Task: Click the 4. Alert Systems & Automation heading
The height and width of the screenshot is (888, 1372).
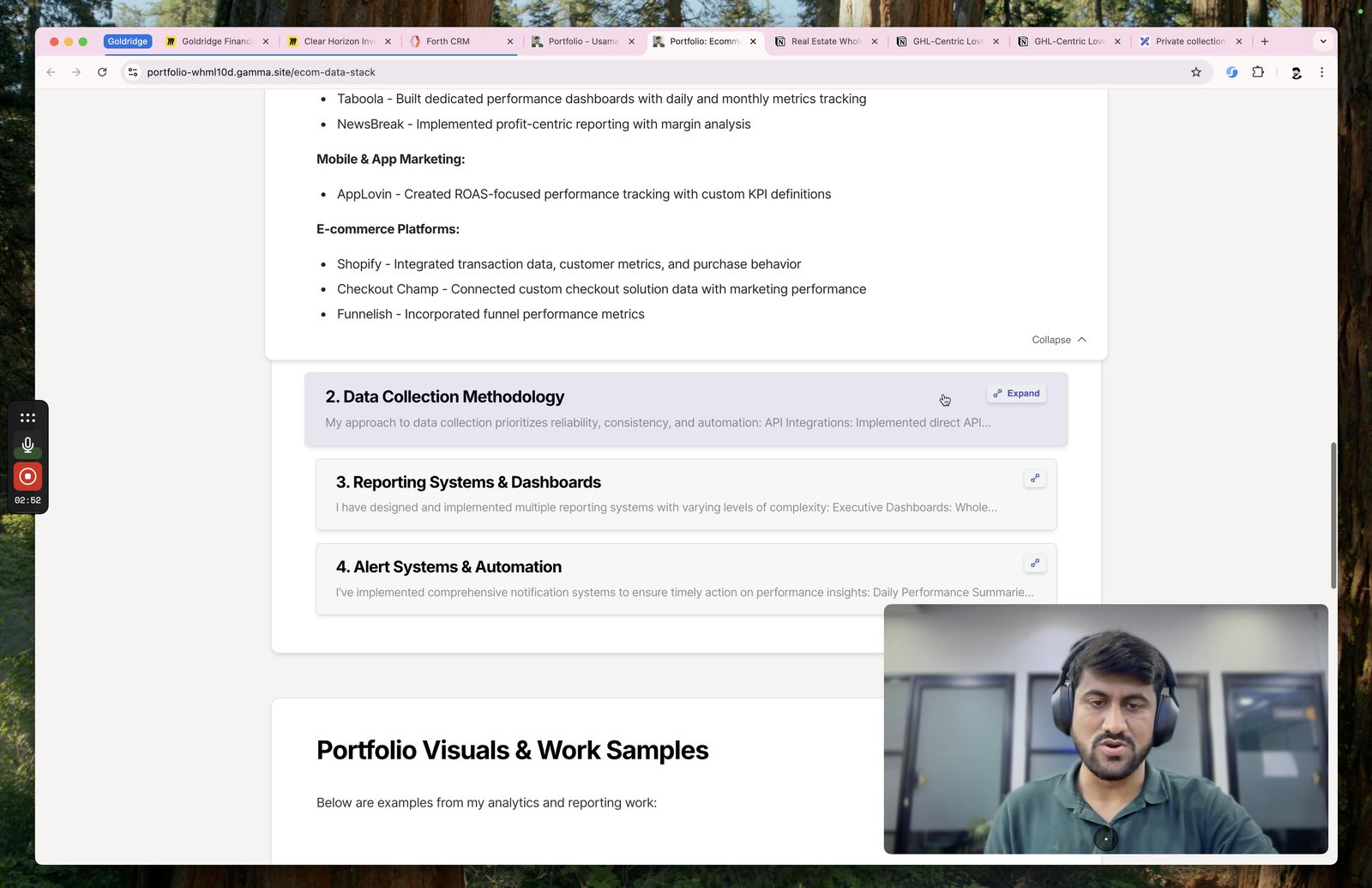Action: (448, 567)
